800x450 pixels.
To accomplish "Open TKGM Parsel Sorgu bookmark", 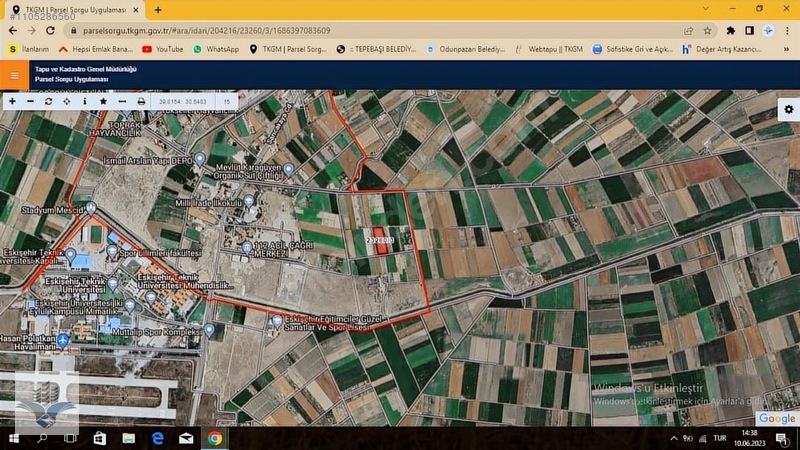I will pyautogui.click(x=288, y=49).
